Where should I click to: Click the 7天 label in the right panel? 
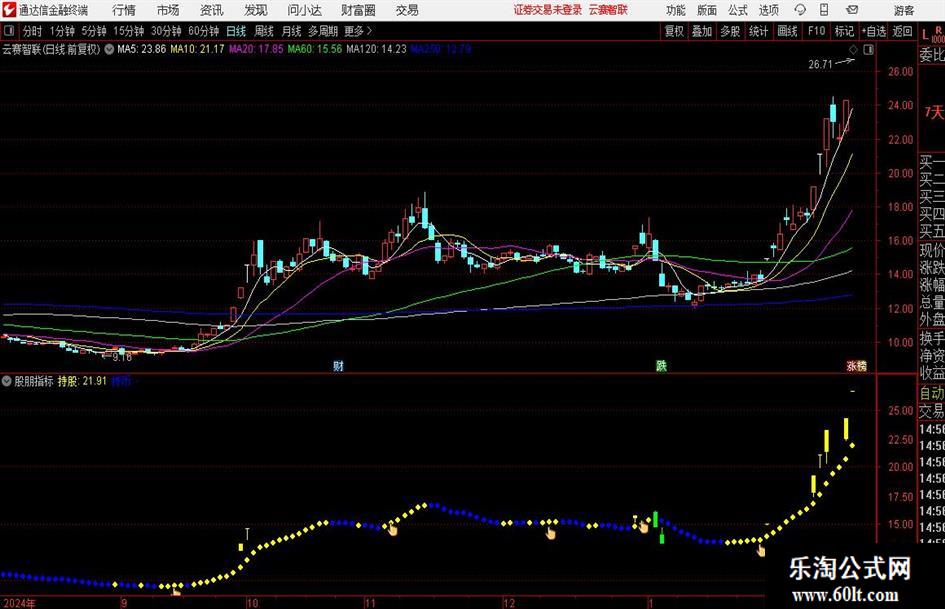(x=934, y=112)
